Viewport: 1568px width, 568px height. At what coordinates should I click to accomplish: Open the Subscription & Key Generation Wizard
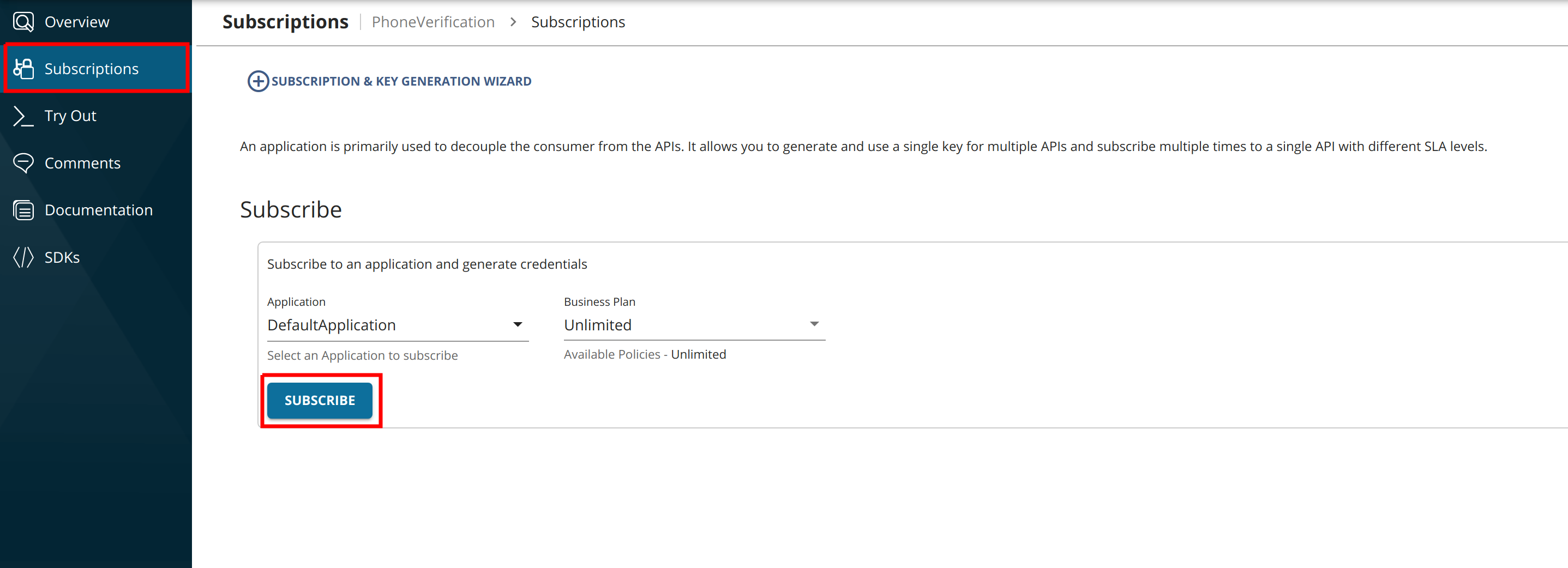[x=402, y=81]
